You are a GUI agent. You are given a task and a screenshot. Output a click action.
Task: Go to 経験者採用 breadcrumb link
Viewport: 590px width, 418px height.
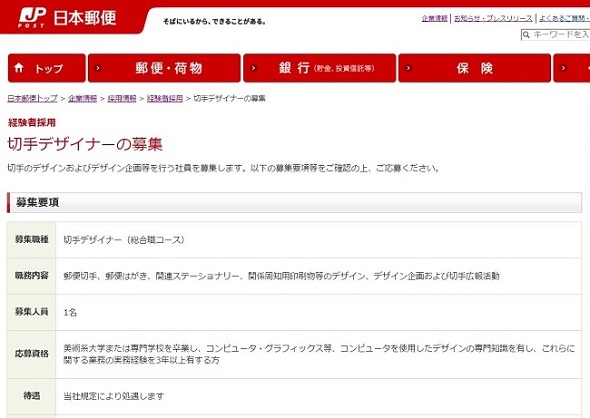coord(165,99)
